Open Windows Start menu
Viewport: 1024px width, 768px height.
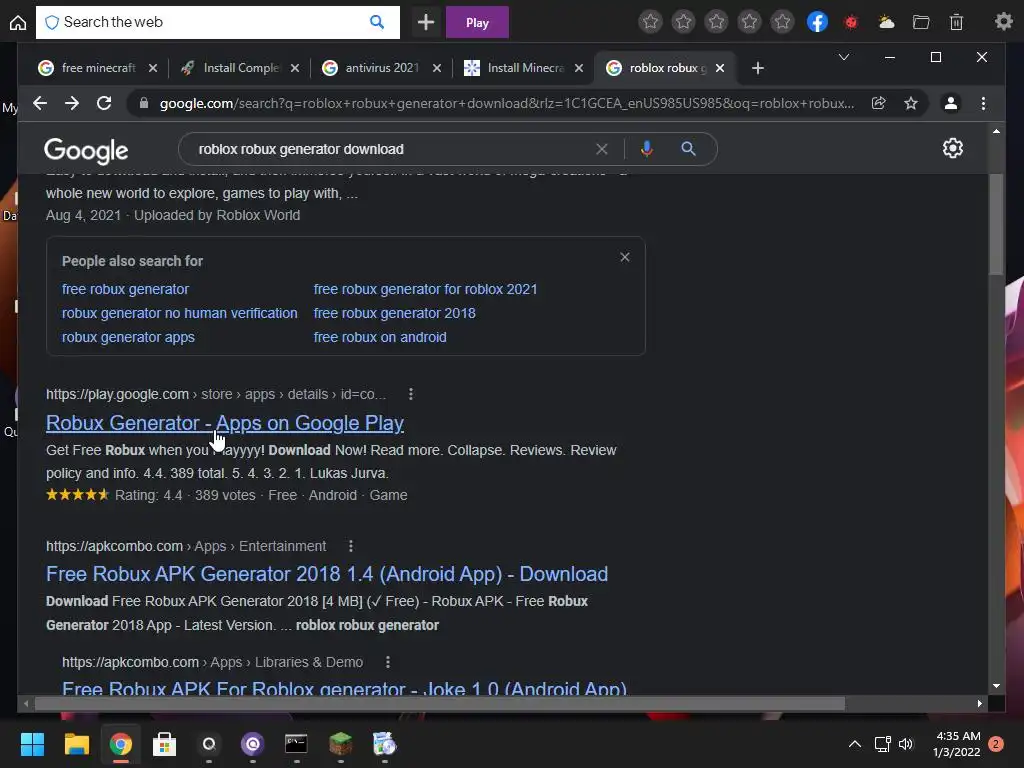point(32,744)
